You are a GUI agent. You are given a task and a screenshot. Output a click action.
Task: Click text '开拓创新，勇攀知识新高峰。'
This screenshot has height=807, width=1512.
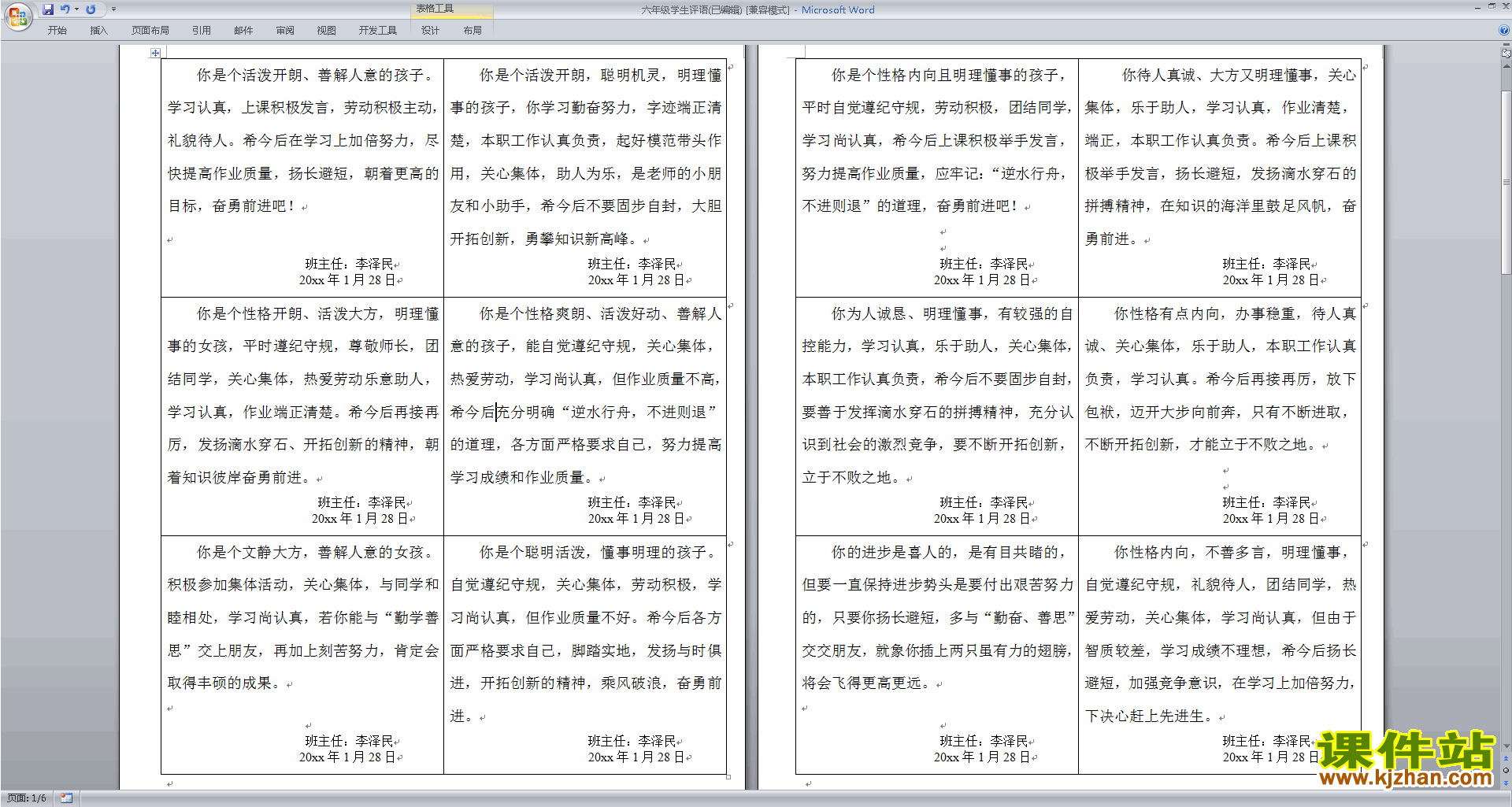(x=545, y=239)
